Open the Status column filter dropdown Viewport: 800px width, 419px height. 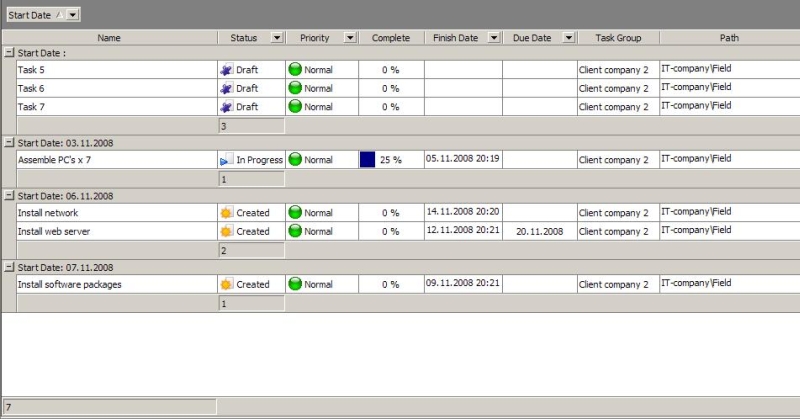tap(277, 38)
